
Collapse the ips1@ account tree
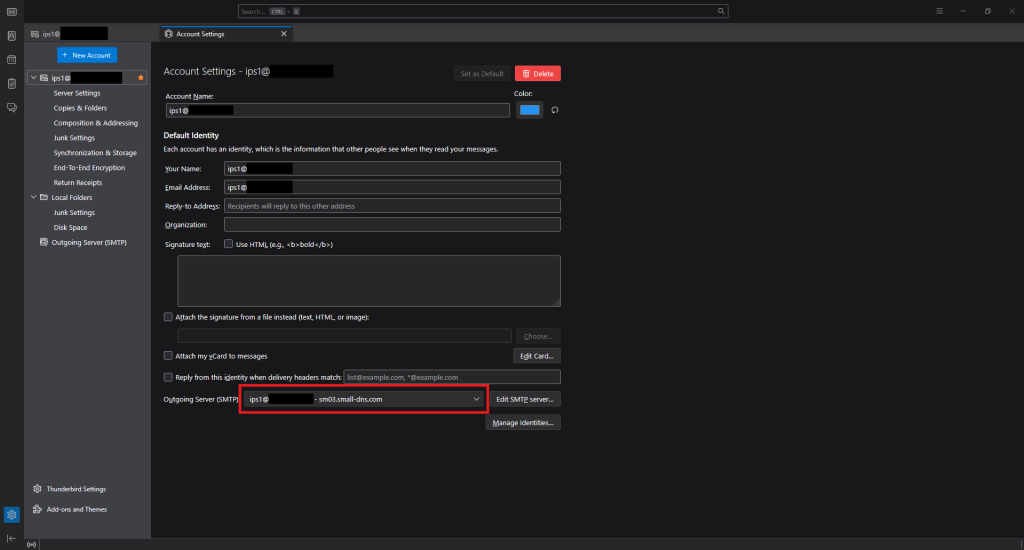[33, 77]
